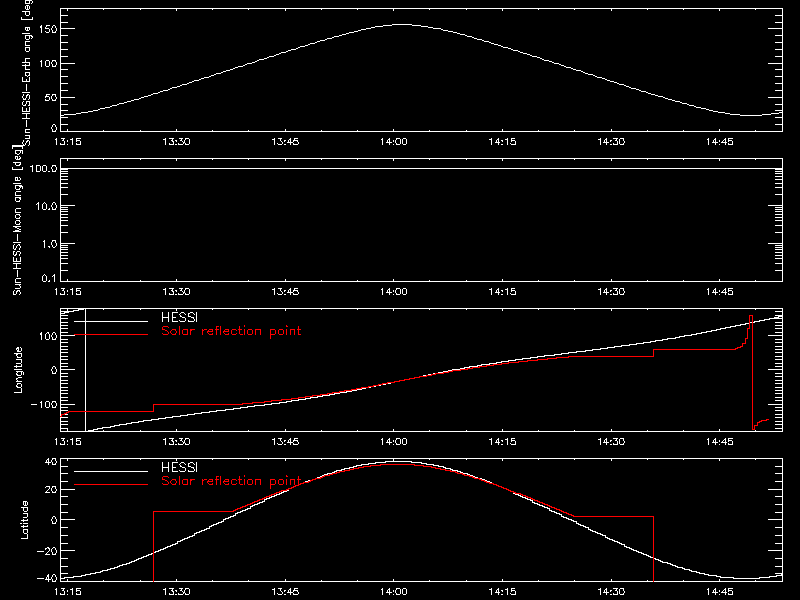
Task: Click 13:45 time label under Longitude plot
Action: 285,442
